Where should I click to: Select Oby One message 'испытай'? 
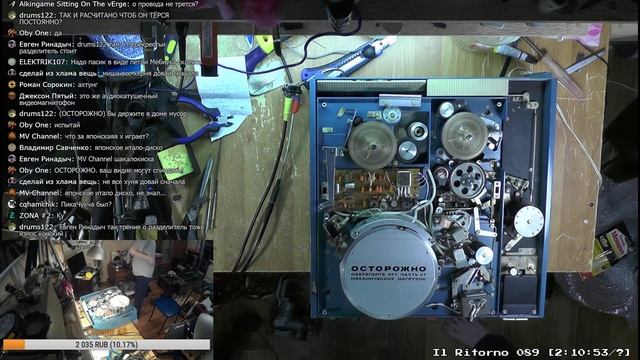click(67, 125)
